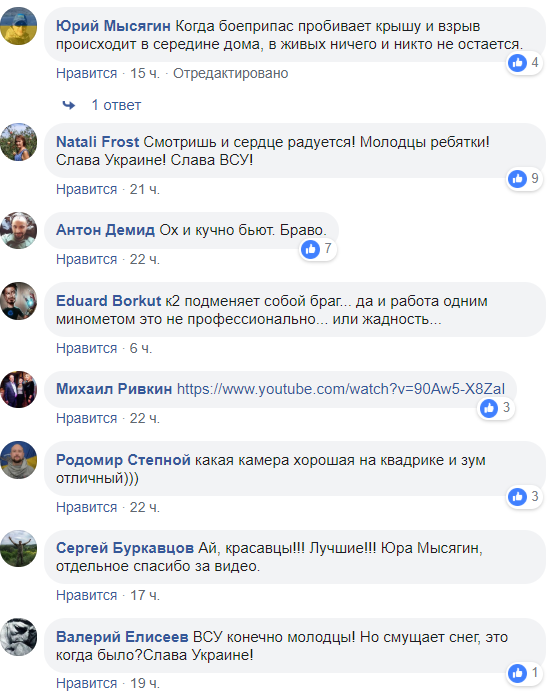The height and width of the screenshot is (691, 553).
Task: Click the like count icon on Natali Frost's comment
Action: (517, 179)
